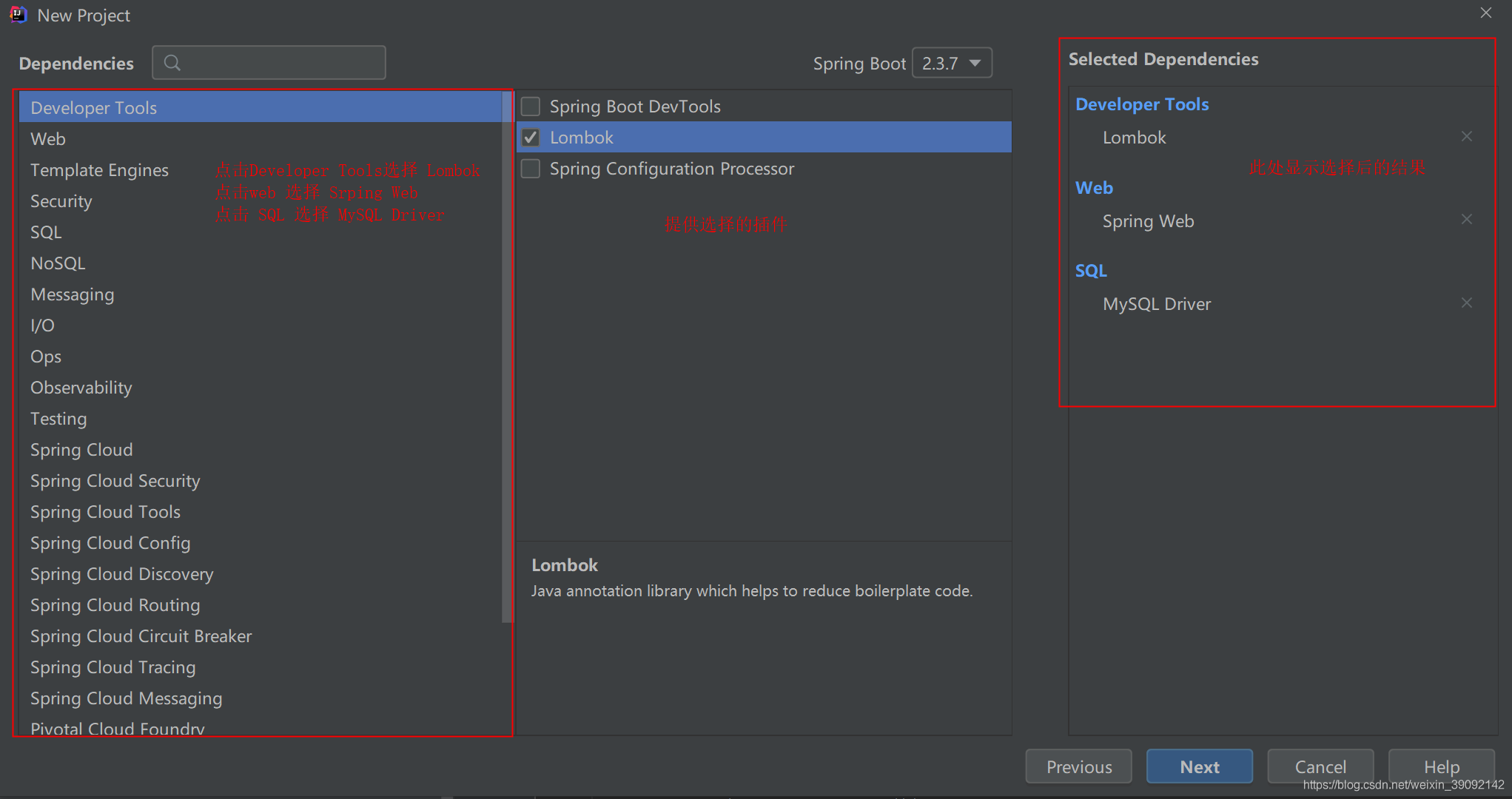Enable Spring Boot DevTools
1512x799 pixels.
click(530, 106)
